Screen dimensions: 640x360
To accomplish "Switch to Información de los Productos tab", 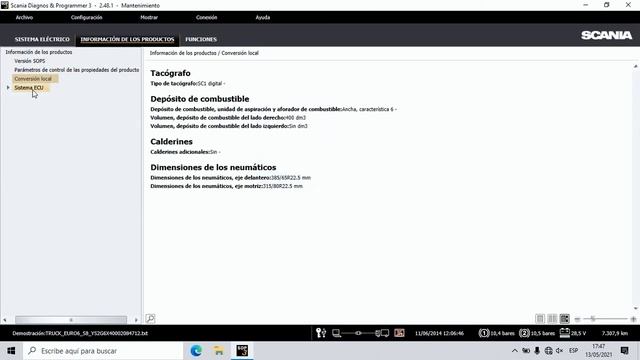I will tap(127, 39).
